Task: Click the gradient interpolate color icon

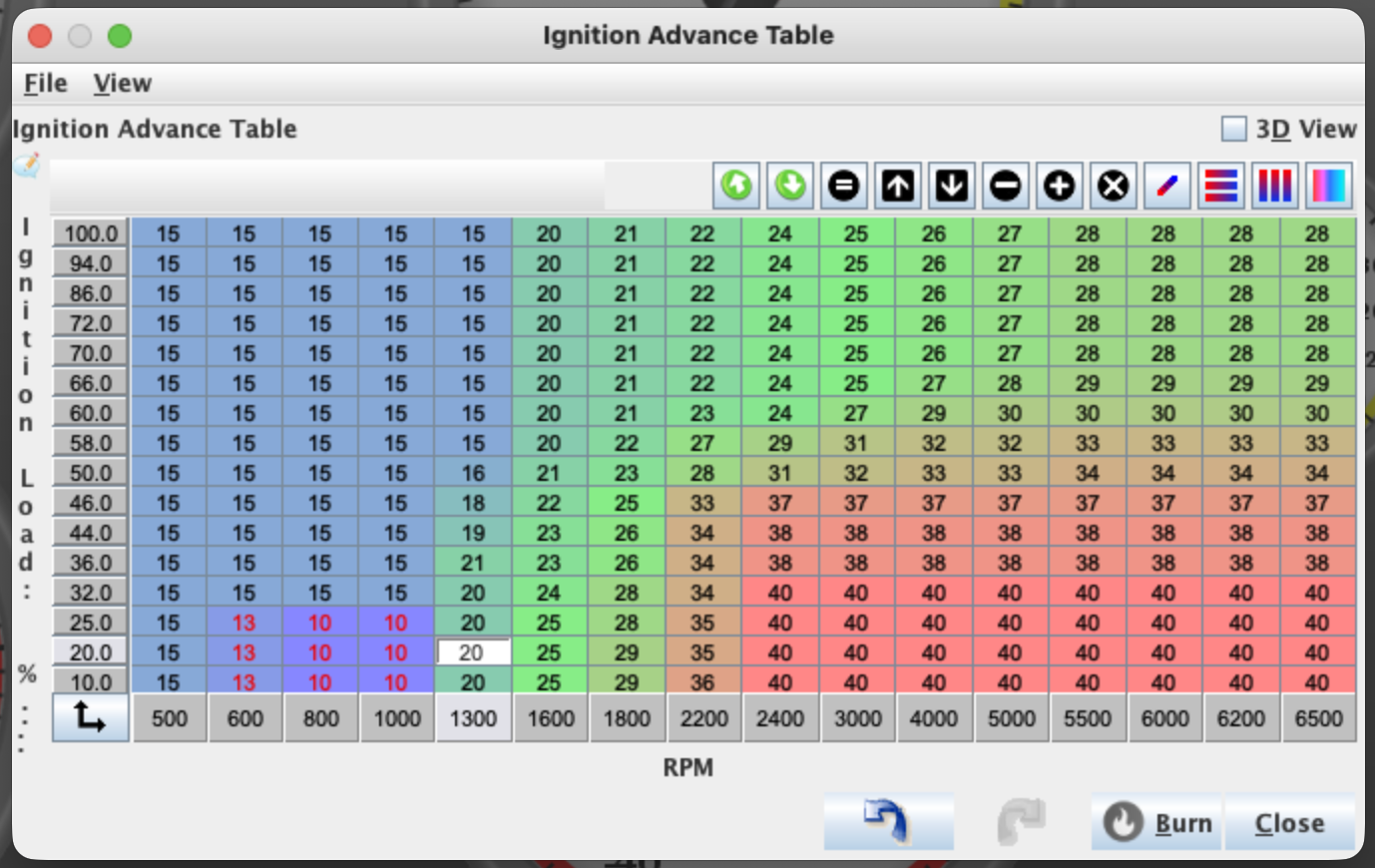Action: point(1328,185)
